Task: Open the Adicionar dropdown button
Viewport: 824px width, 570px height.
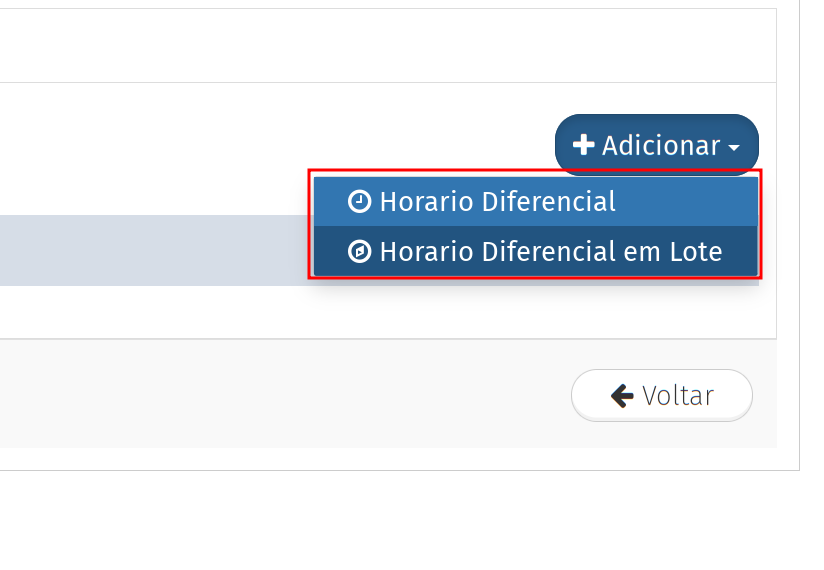Action: coord(657,145)
